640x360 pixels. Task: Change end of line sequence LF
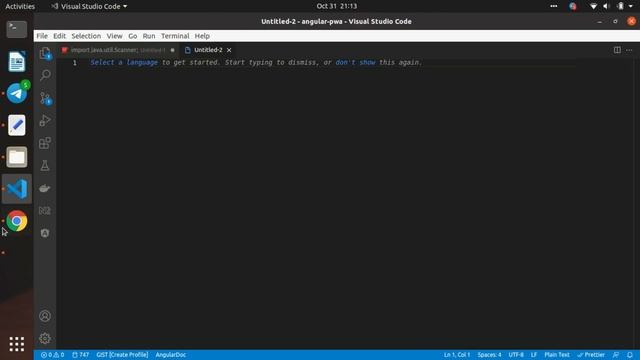(x=533, y=355)
